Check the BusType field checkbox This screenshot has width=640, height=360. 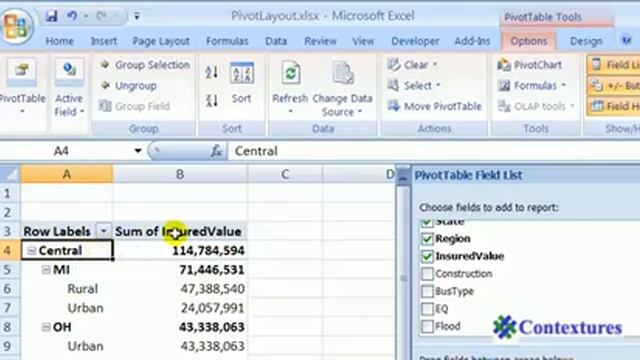427,291
